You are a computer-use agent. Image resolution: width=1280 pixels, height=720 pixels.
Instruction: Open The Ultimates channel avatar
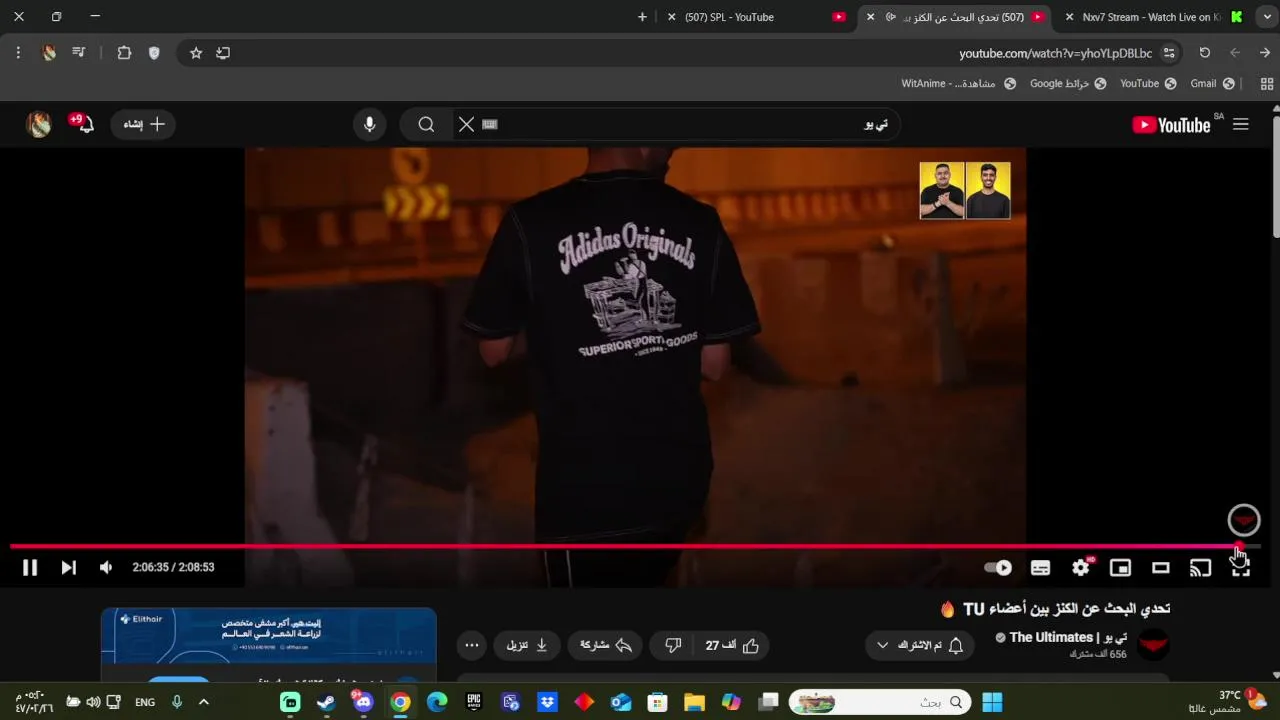1153,644
